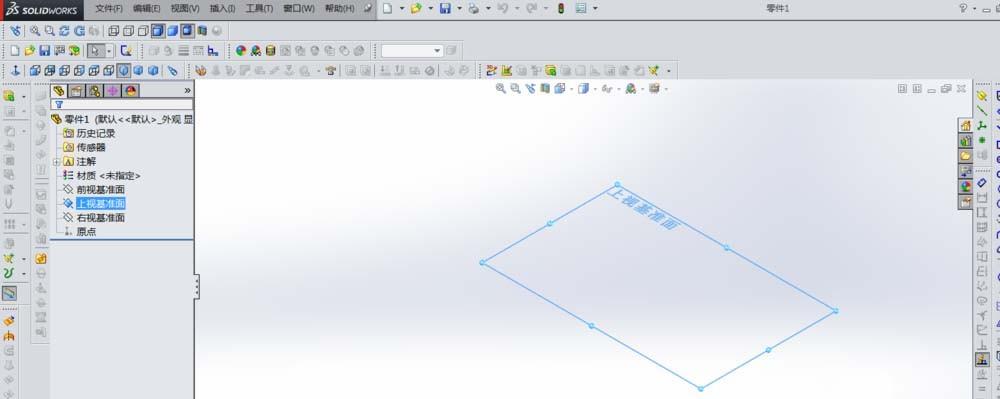Click the feature tree filter field

tap(122, 105)
